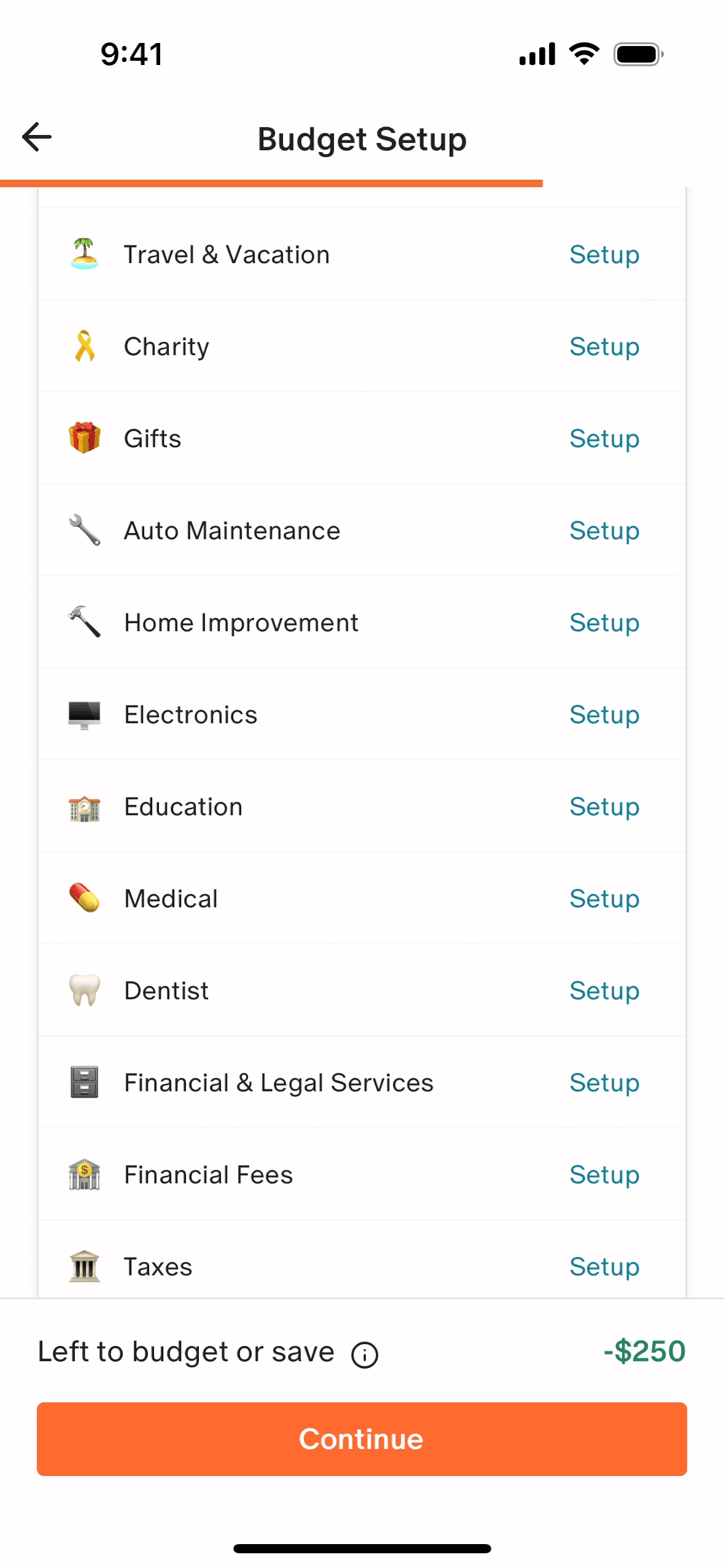724x1568 pixels.
Task: Tap the gift box Gifts icon
Action: click(85, 438)
